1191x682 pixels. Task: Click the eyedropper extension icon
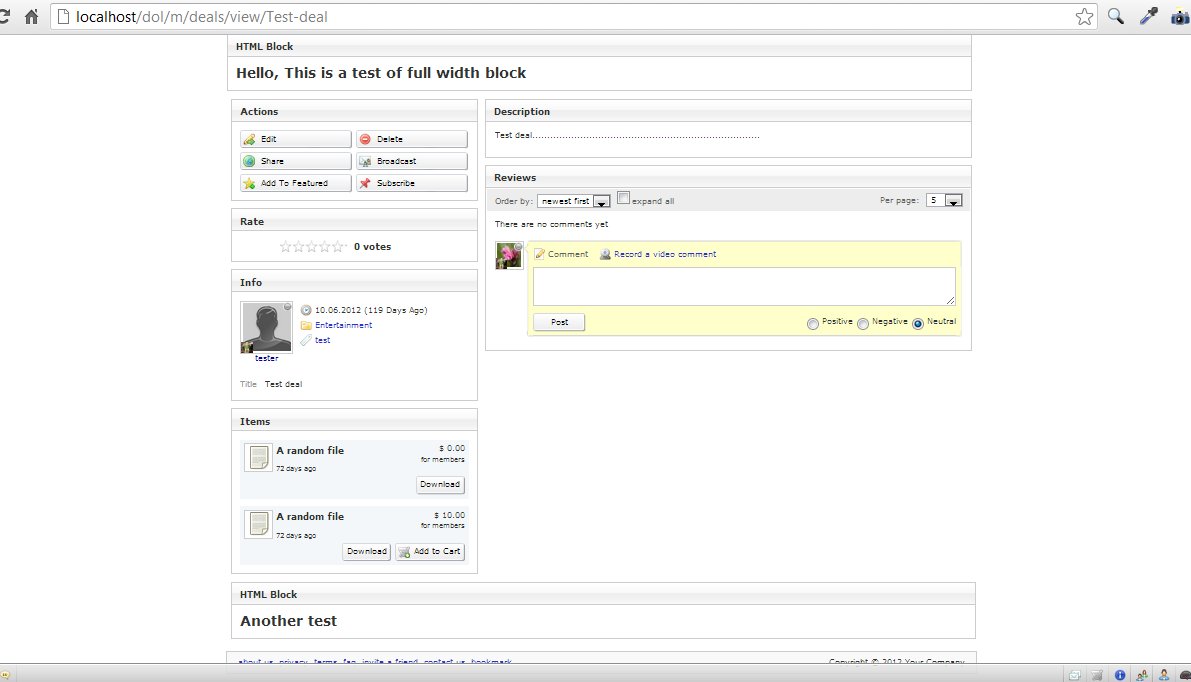pos(1148,16)
